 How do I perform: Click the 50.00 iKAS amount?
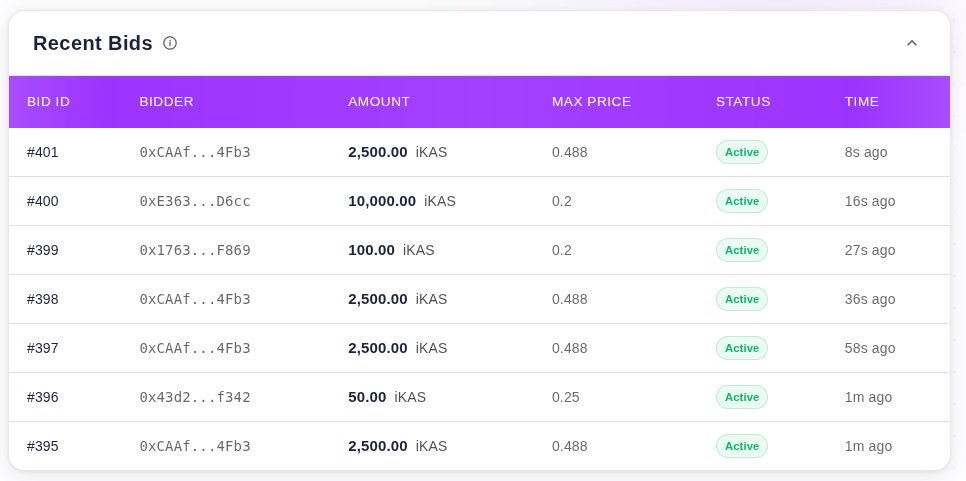pyautogui.click(x=387, y=397)
